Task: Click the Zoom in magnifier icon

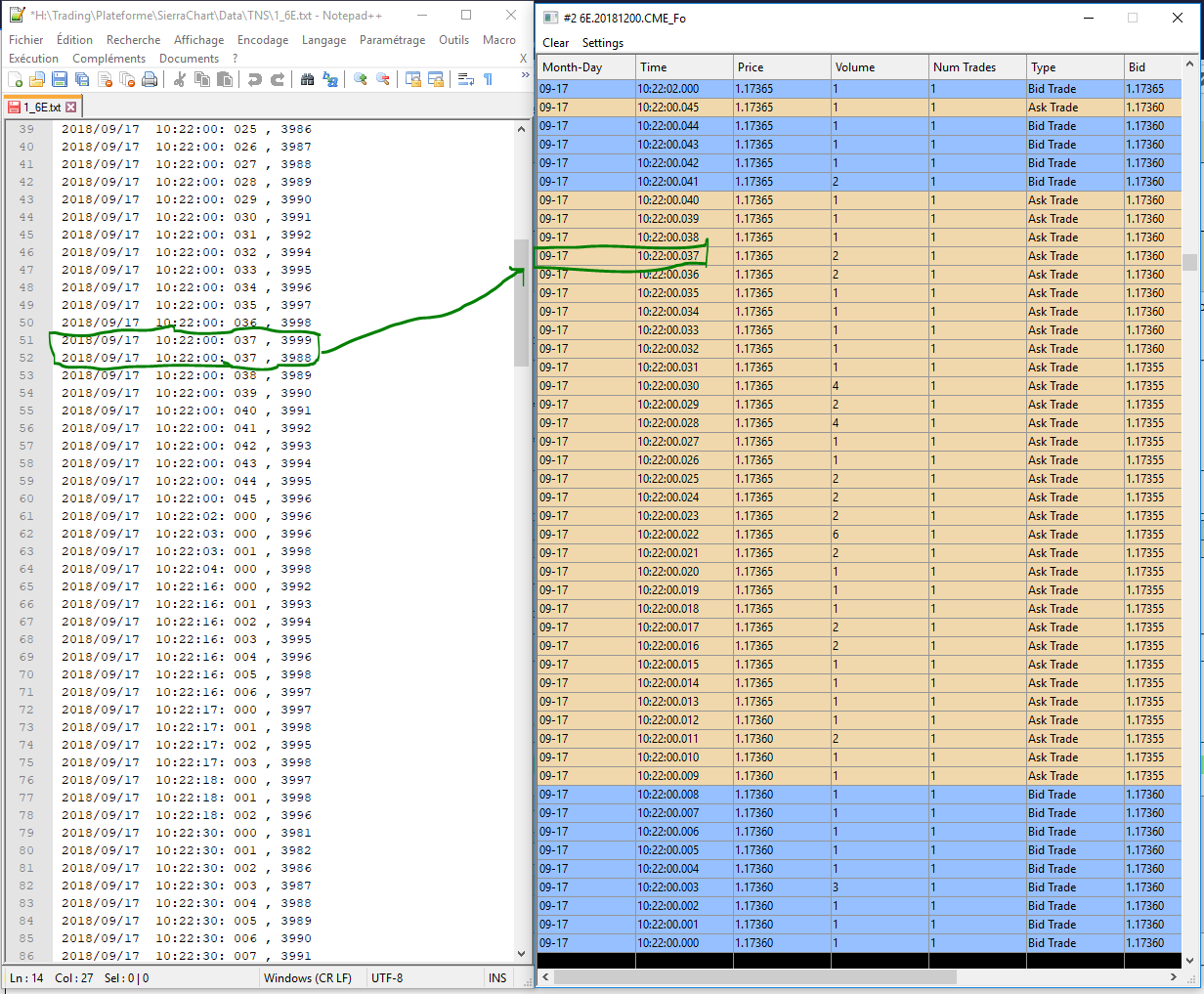Action: pyautogui.click(x=361, y=80)
